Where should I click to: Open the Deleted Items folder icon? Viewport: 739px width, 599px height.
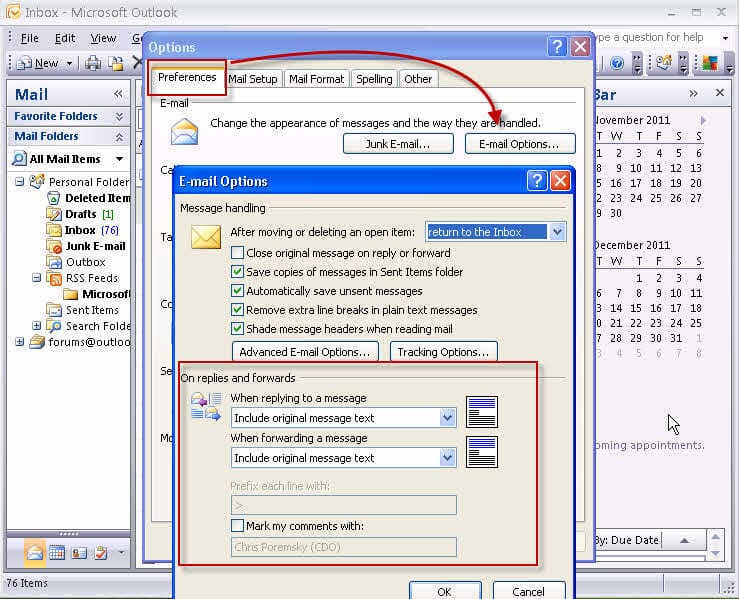coord(54,198)
